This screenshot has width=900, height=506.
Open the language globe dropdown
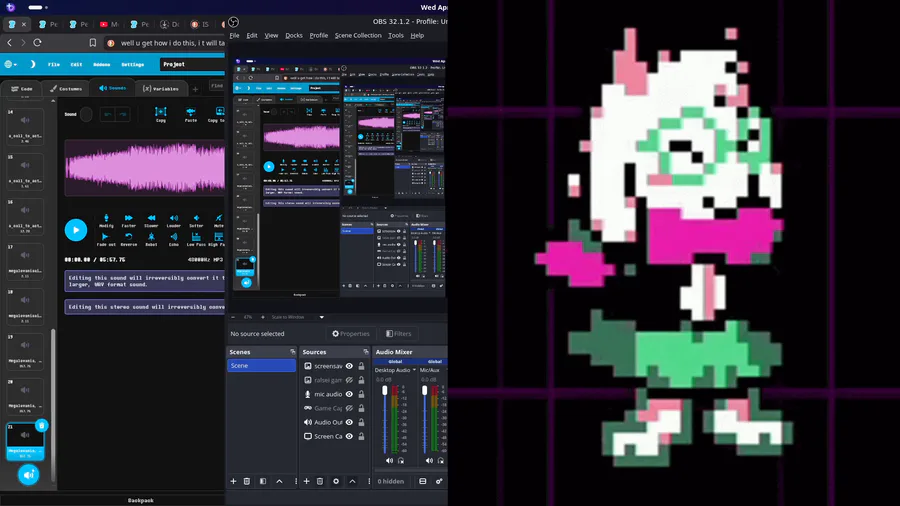click(x=10, y=64)
